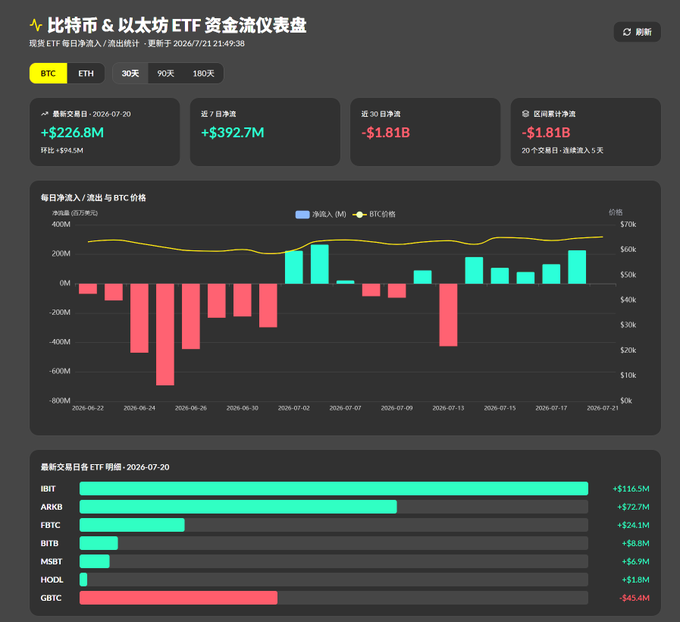Click the BITB inflow bar
The height and width of the screenshot is (622, 680).
coord(99,543)
